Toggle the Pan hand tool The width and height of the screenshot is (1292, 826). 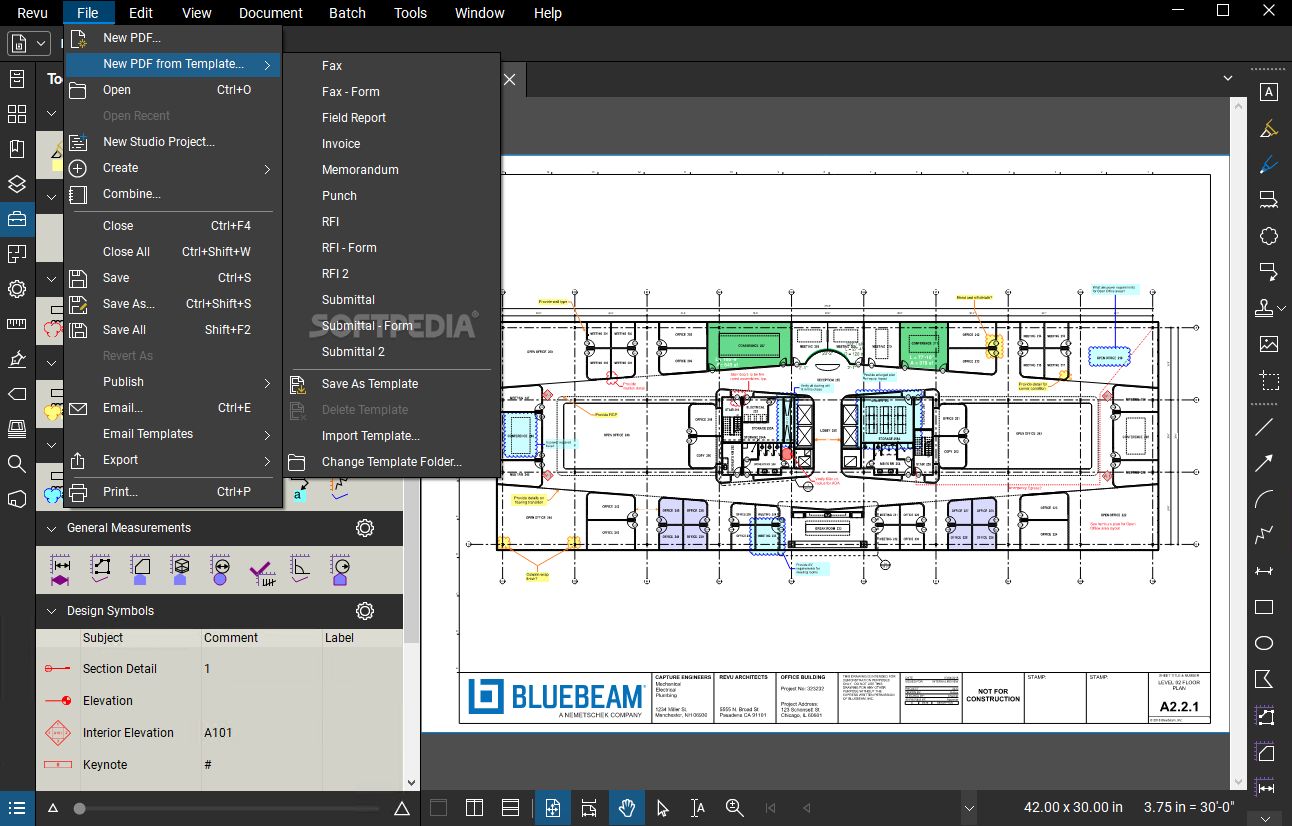click(628, 808)
